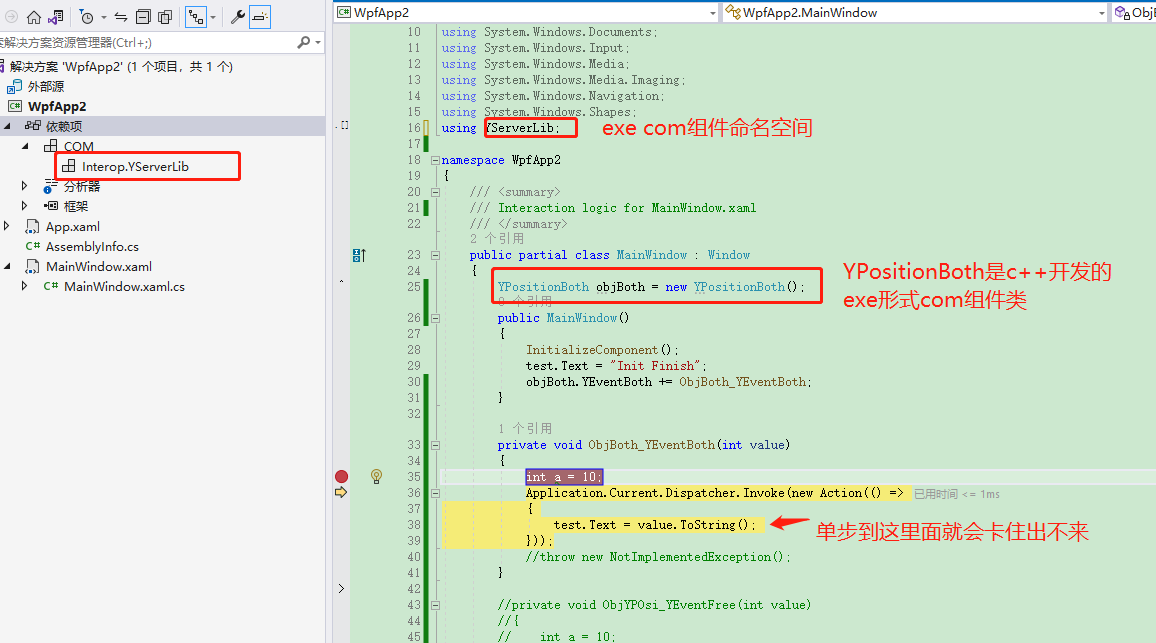The image size is (1156, 643).
Task: Click the Solution Explorer search box
Action: pyautogui.click(x=150, y=42)
